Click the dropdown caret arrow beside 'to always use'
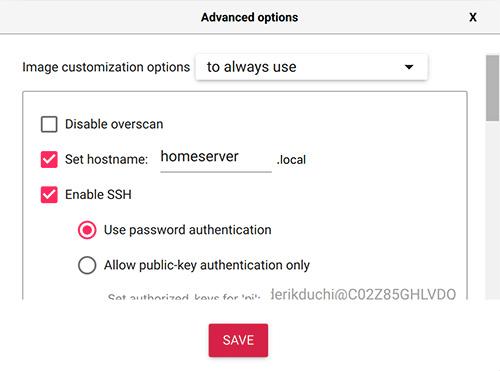Screen dimensions: 500x371 pos(409,67)
